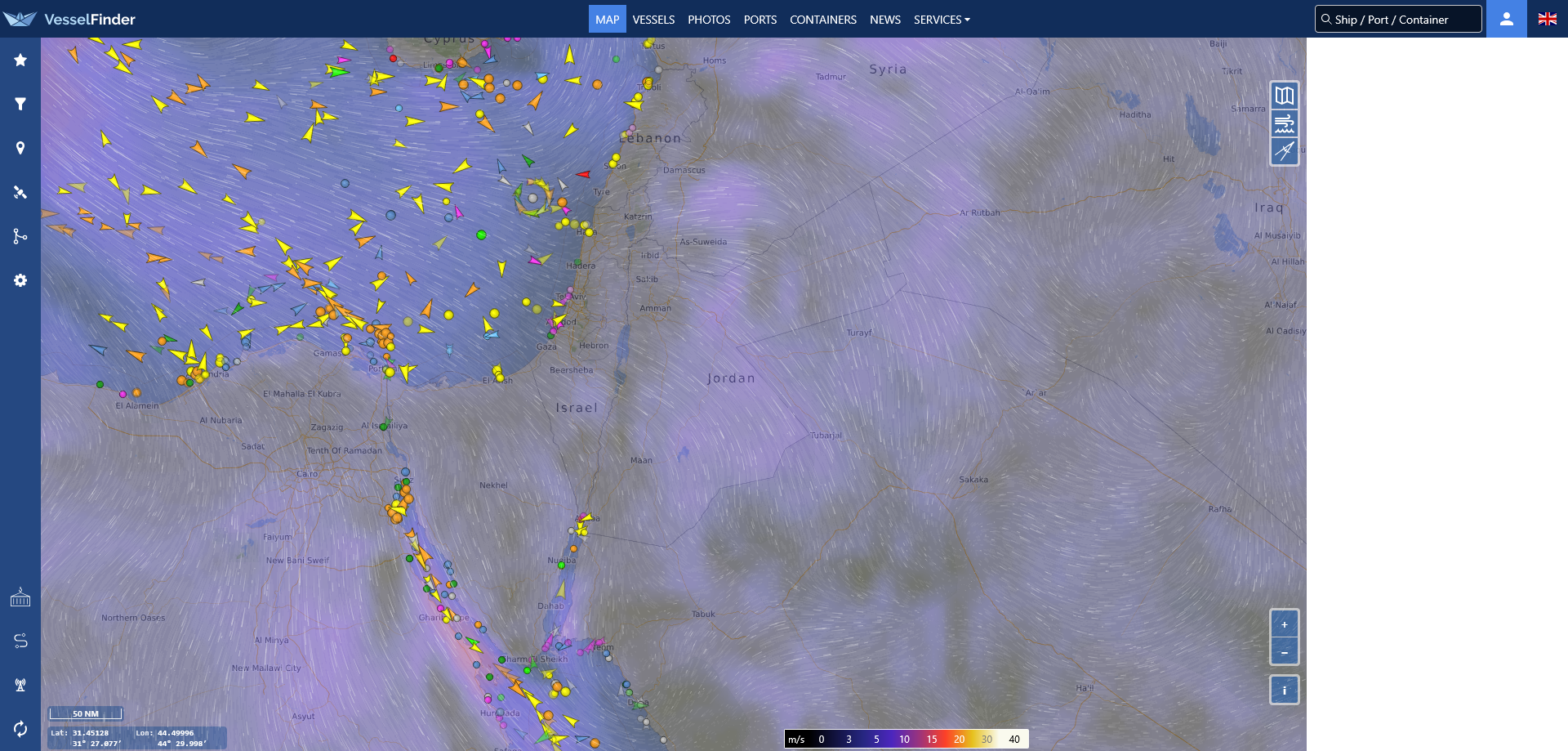Click the Turayf map label
Viewport: 1568px width, 751px height.
pos(859,333)
